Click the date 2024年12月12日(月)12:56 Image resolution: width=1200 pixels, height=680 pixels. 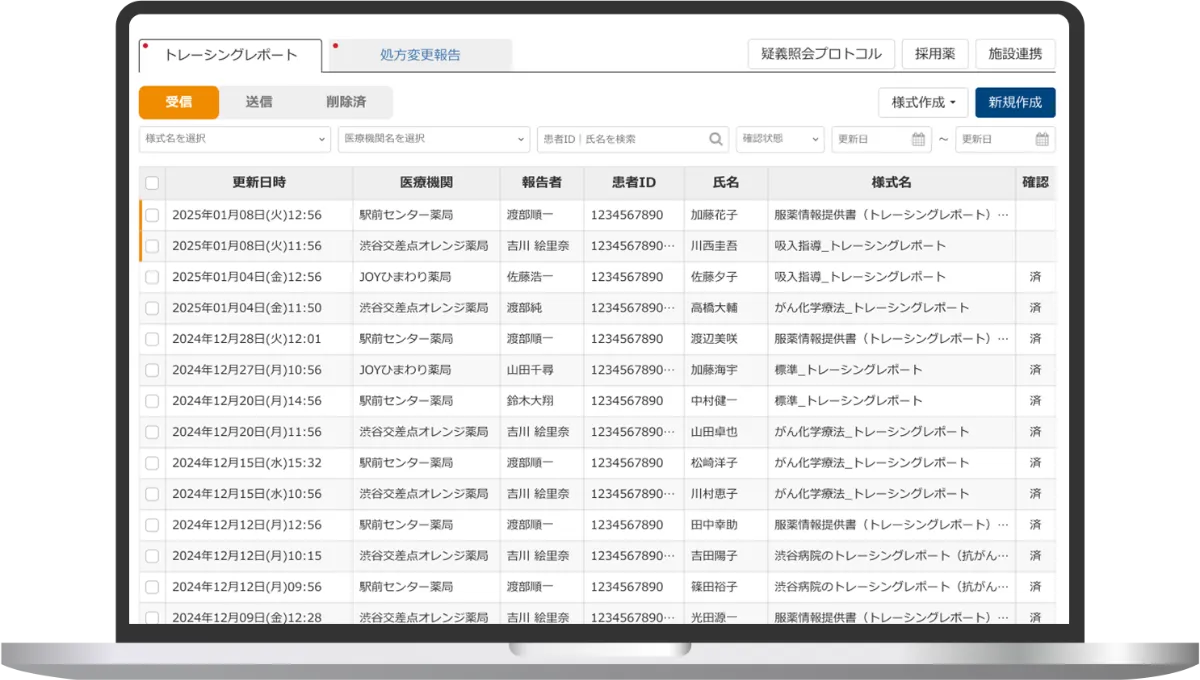coord(247,525)
